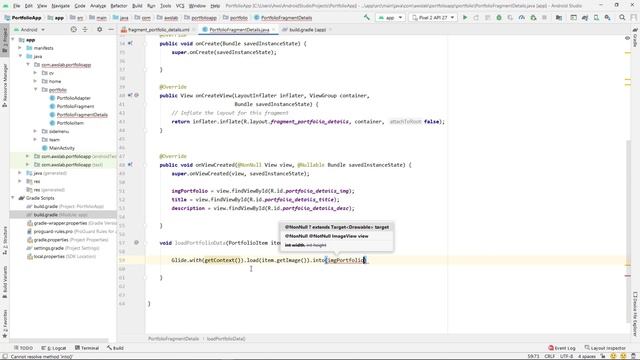Expand the sidemenu package

(x=36, y=131)
